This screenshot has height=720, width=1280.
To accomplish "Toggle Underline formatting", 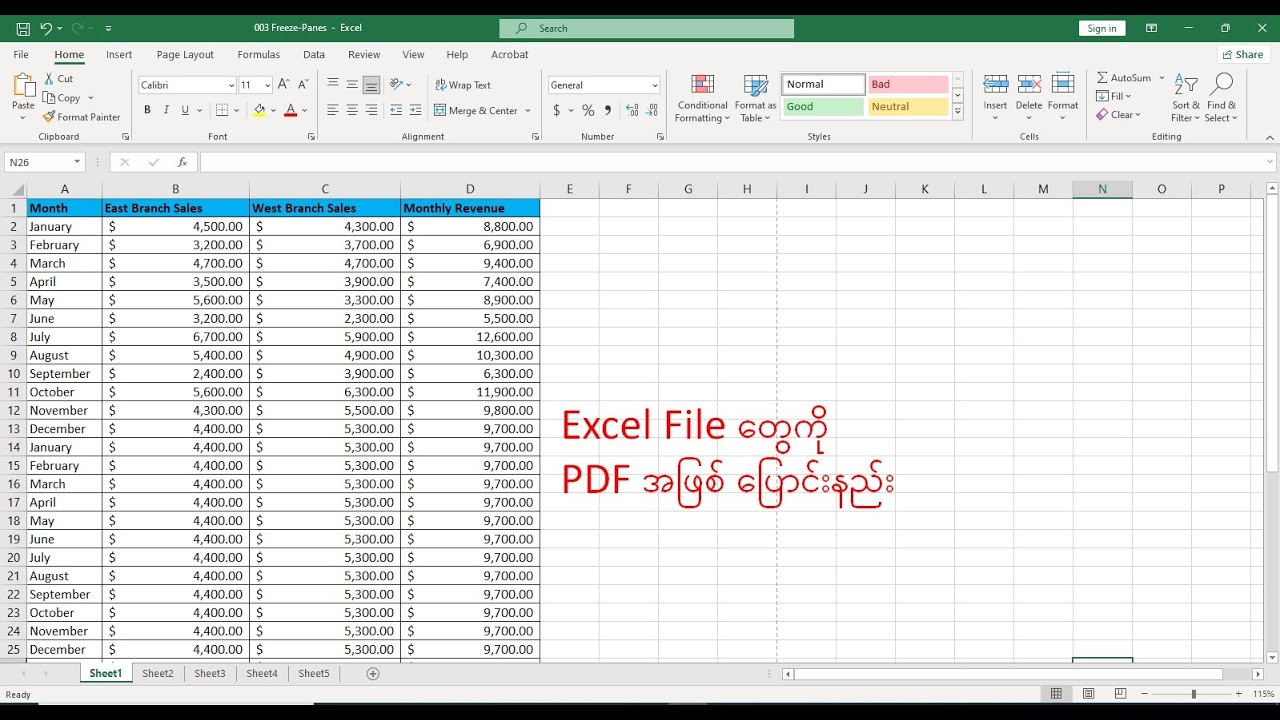I will 184,110.
